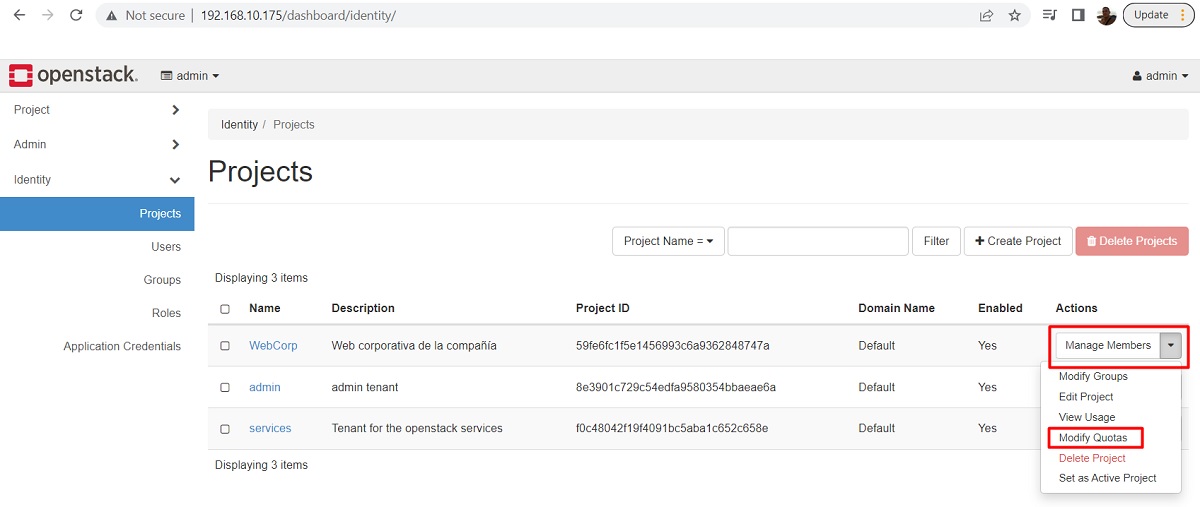This screenshot has height=507, width=1200.
Task: Check the admin project checkbox
Action: [x=225, y=388]
